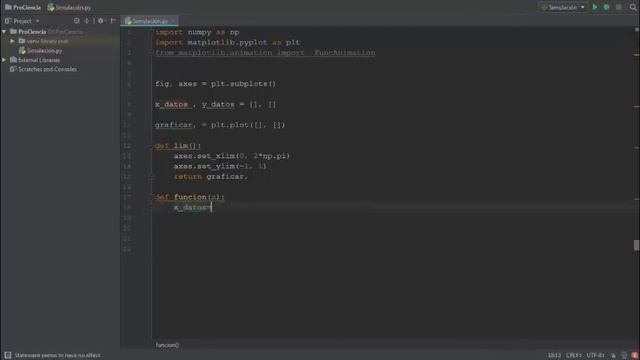This screenshot has height=360, width=640.
Task: Click fold marker beside 'def funcion(x)' line
Action: 152,197
